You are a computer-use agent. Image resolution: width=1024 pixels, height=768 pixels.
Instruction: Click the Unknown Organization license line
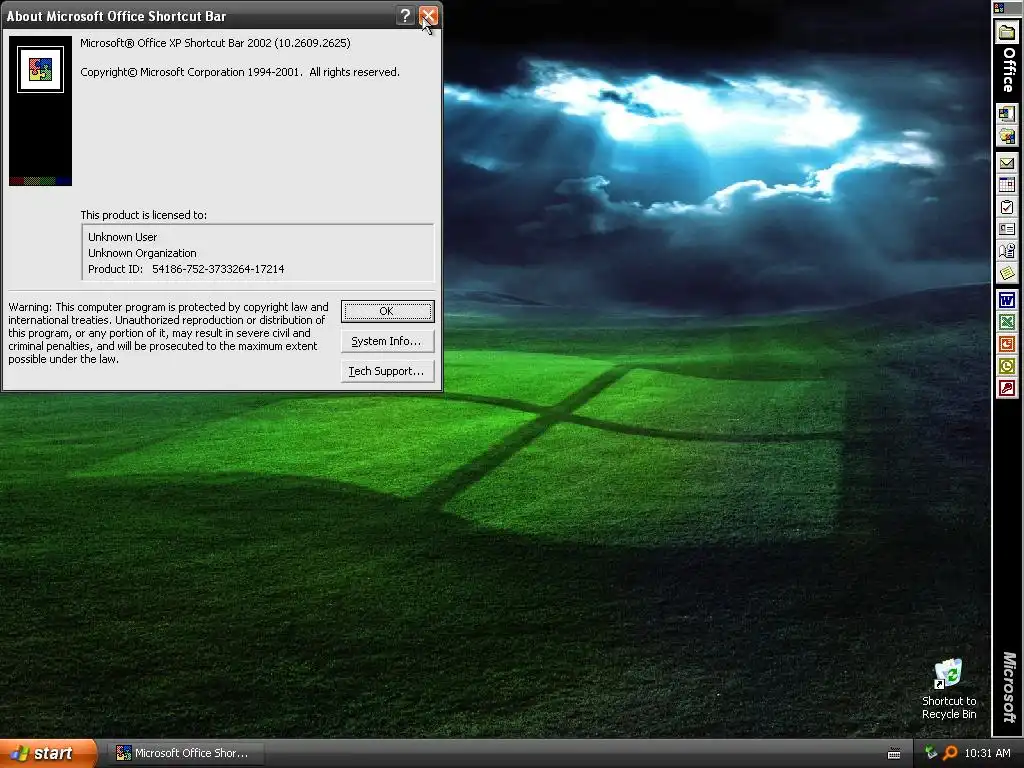142,253
